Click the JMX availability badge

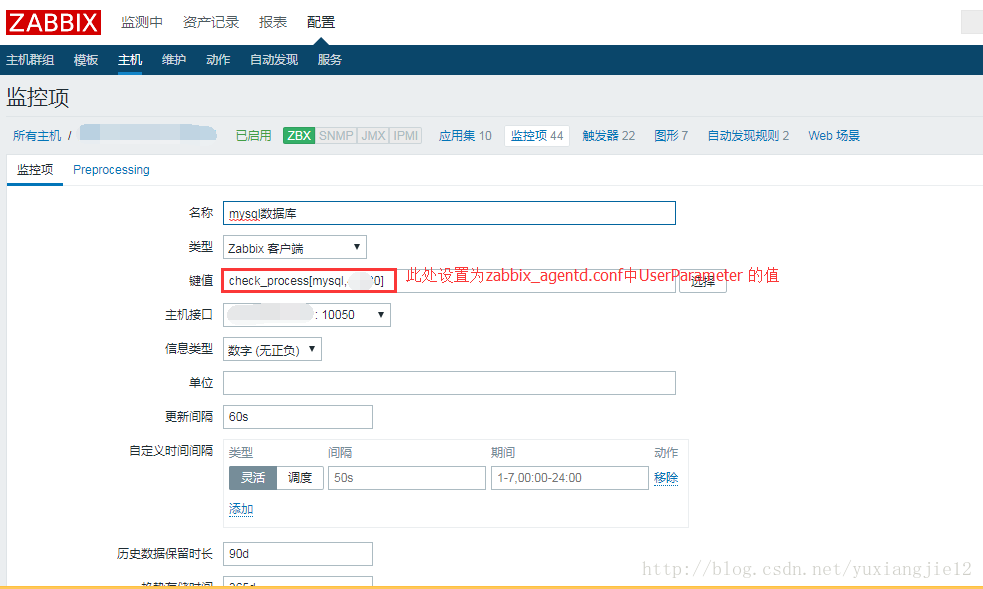tap(373, 135)
